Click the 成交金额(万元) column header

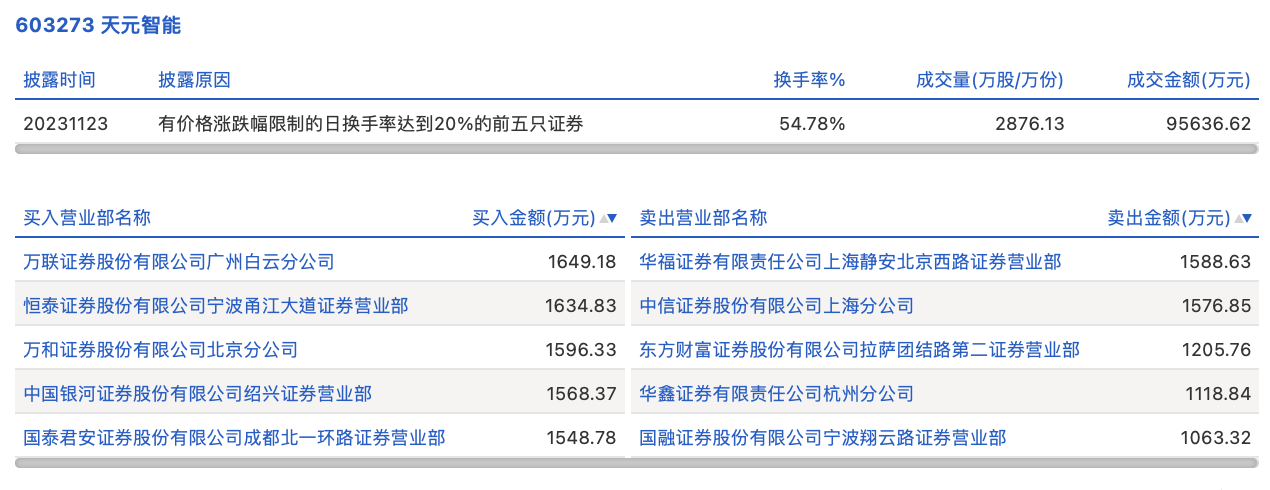1188,80
